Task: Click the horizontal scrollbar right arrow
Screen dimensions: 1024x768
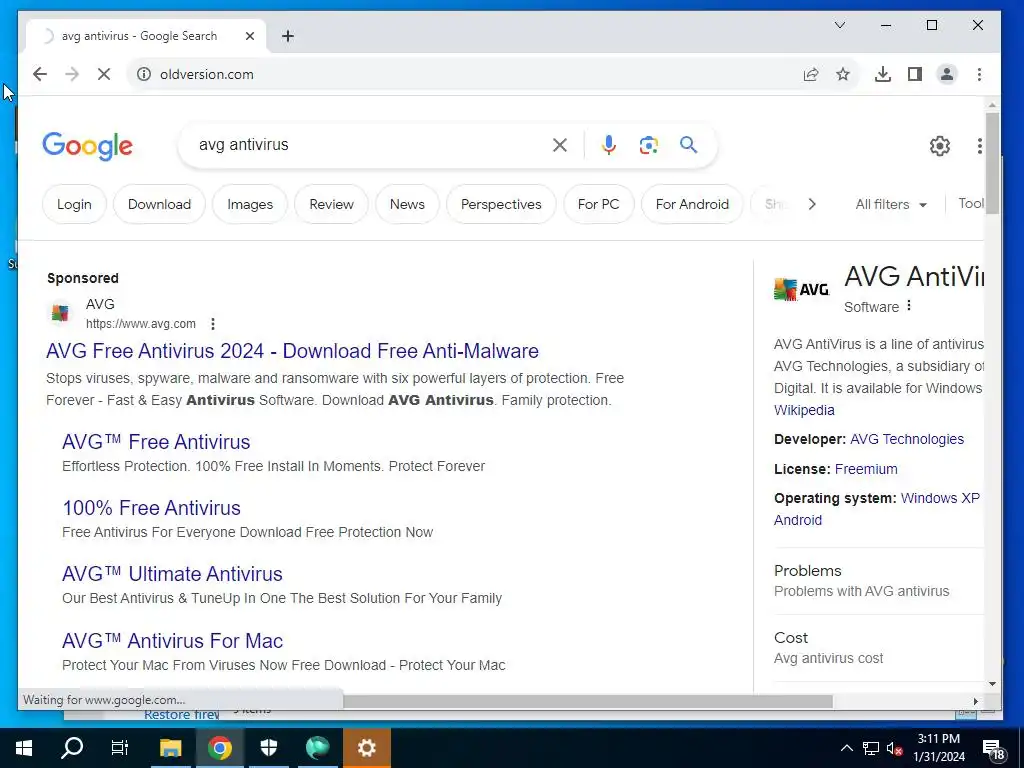Action: click(976, 701)
